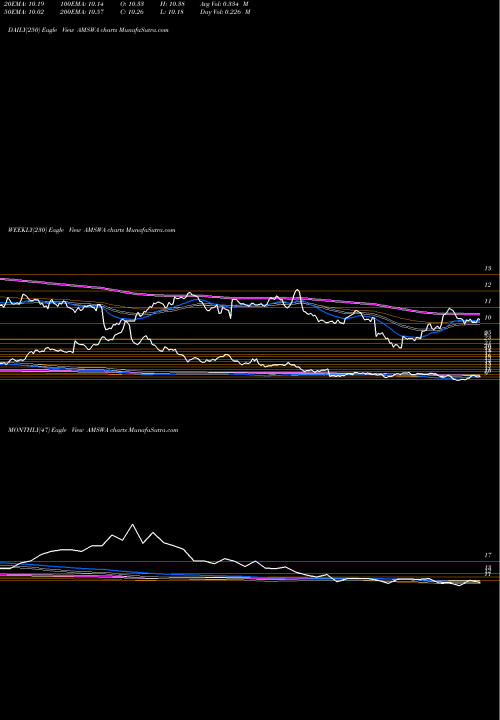This screenshot has height=720, width=500.
Task: Click the 20EMA: 10.19 value
Action: 24,4
